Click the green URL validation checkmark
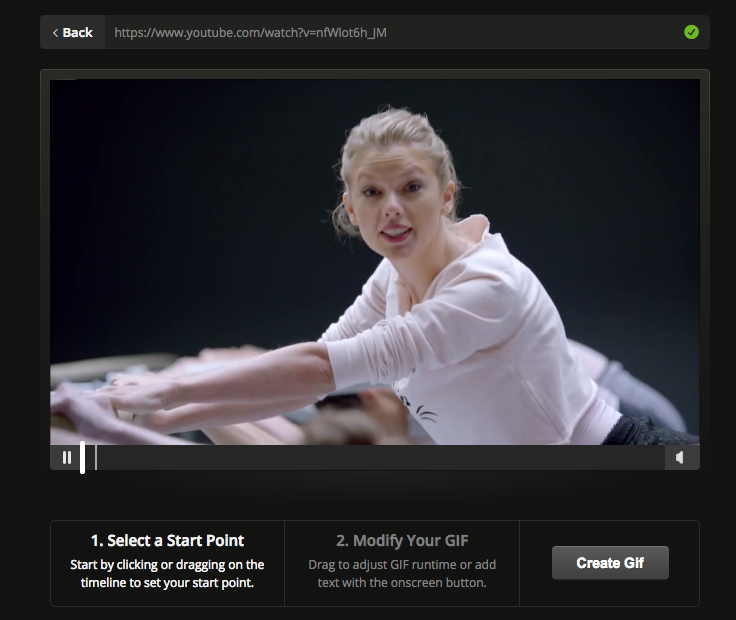The width and height of the screenshot is (736, 620). pyautogui.click(x=691, y=32)
